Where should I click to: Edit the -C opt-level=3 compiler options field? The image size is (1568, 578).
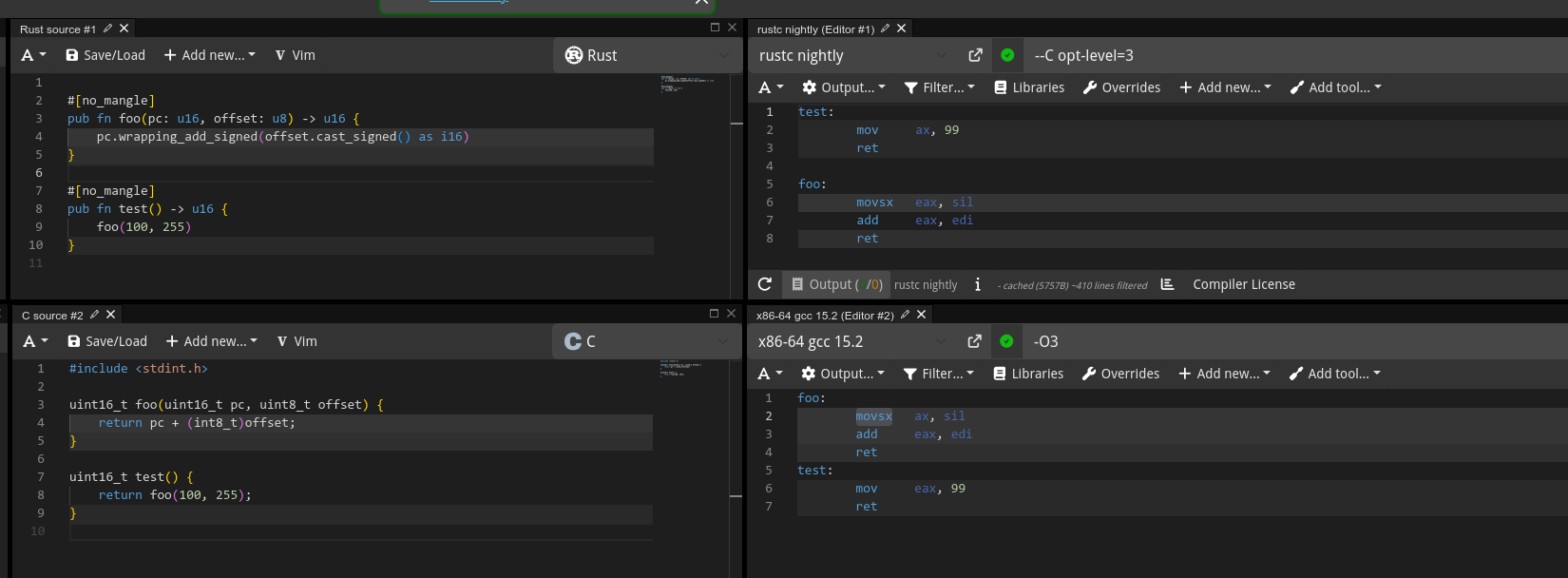[1296, 55]
